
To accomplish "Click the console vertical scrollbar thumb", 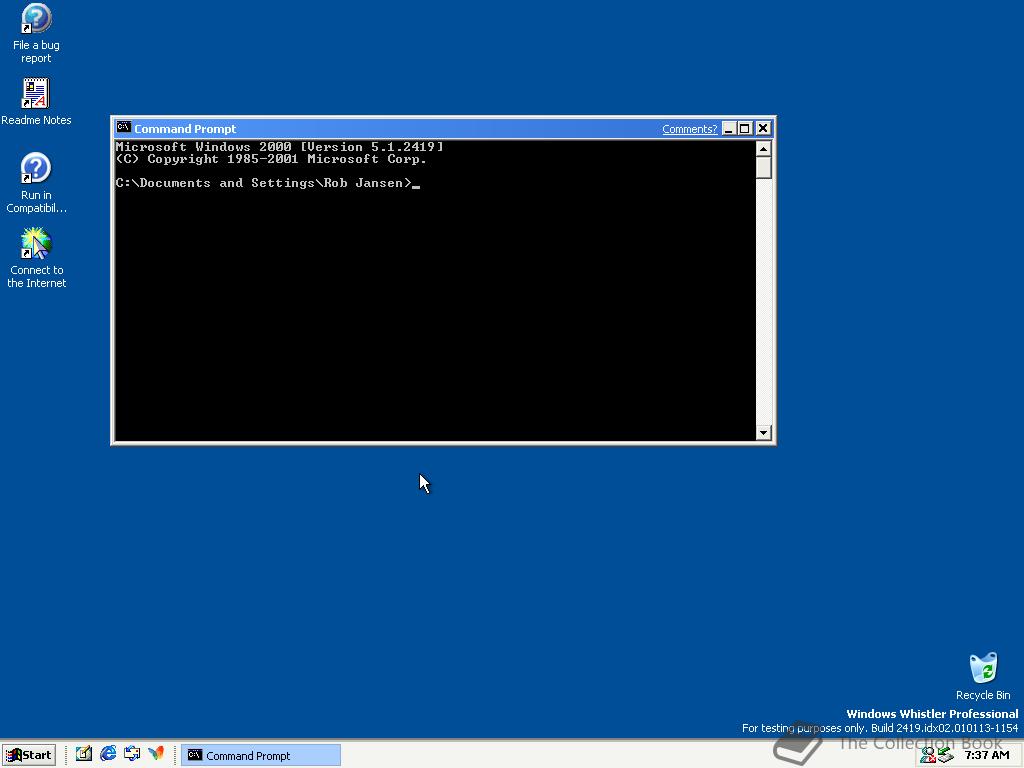I will click(x=763, y=168).
